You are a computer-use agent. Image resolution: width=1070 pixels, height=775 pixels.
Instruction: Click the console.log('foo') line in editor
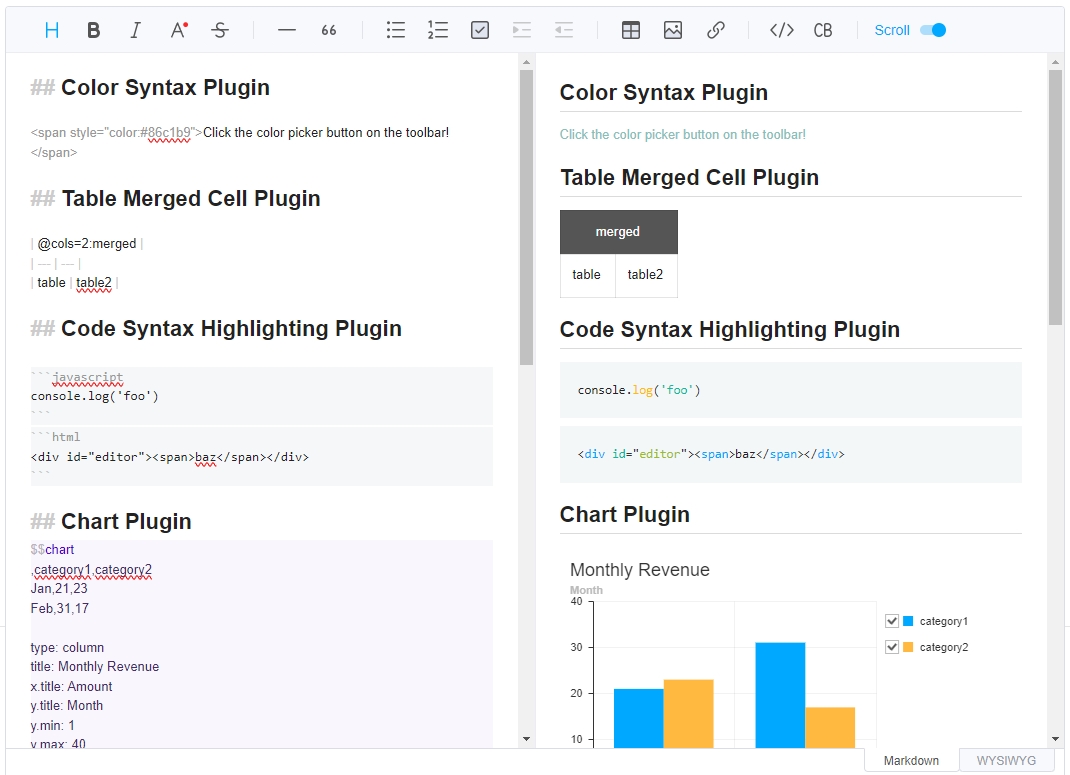[x=94, y=396]
